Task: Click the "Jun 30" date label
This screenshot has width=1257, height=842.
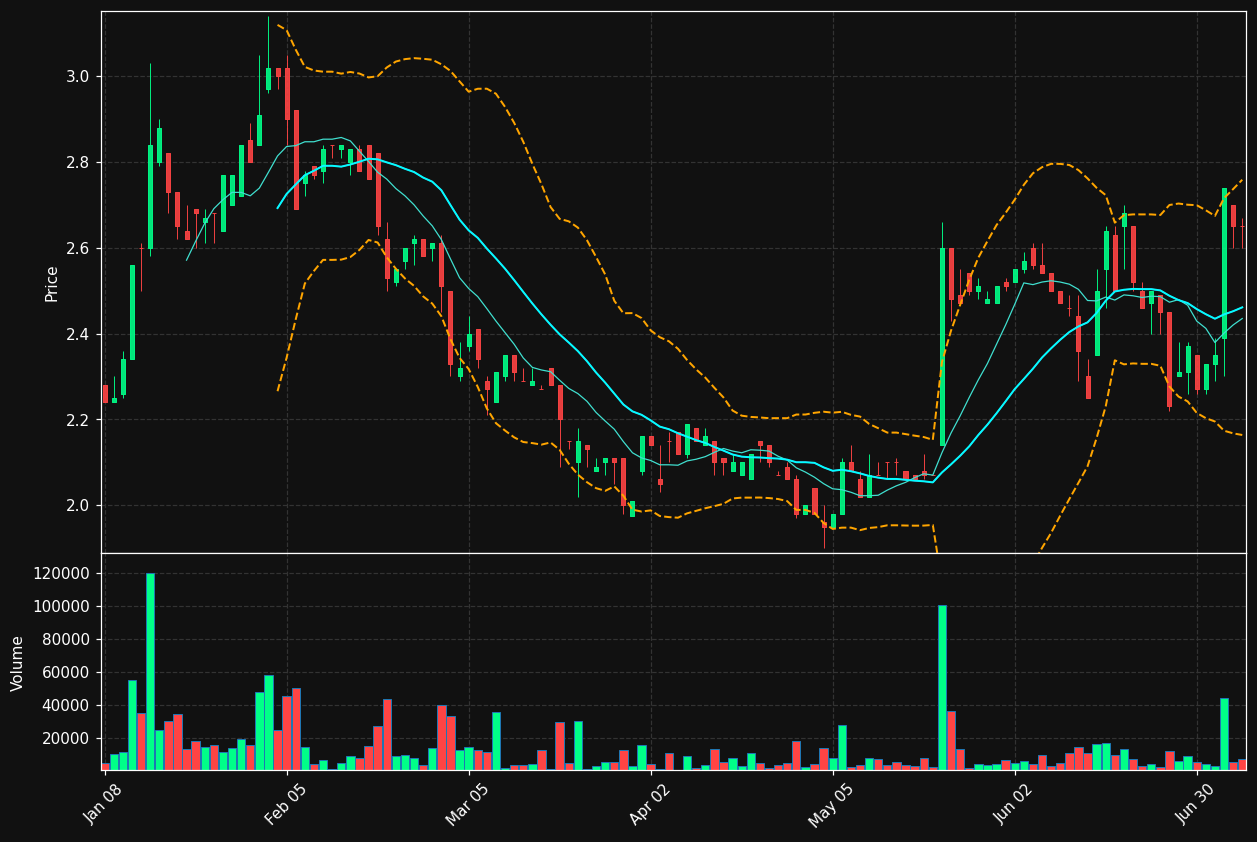Action: point(1196,803)
